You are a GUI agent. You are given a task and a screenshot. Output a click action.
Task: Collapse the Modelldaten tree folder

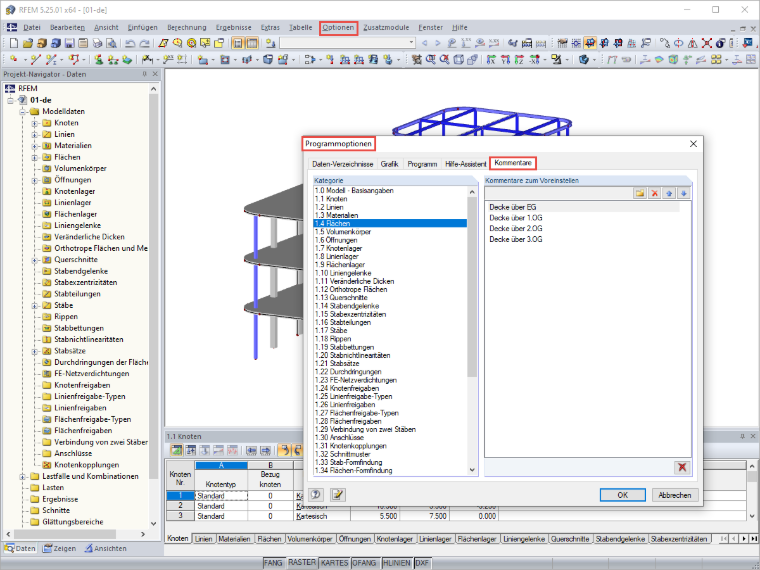click(x=23, y=111)
